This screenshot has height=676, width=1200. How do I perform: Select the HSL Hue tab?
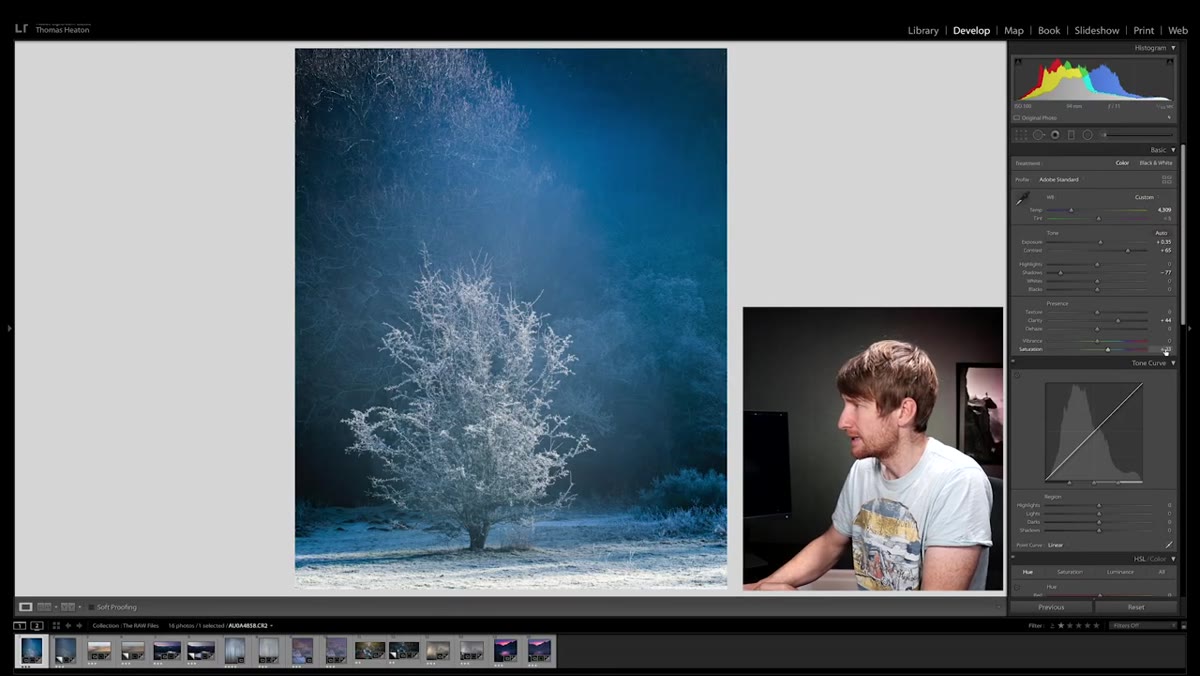pyautogui.click(x=1028, y=572)
